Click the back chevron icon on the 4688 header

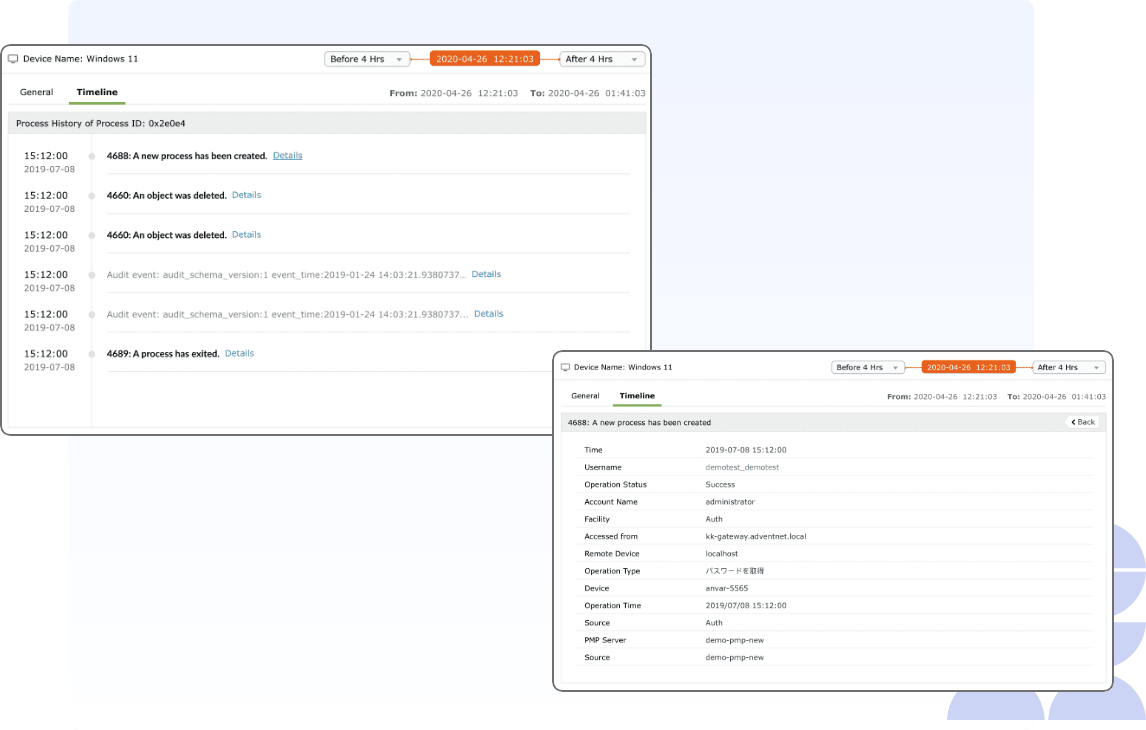pos(1072,421)
